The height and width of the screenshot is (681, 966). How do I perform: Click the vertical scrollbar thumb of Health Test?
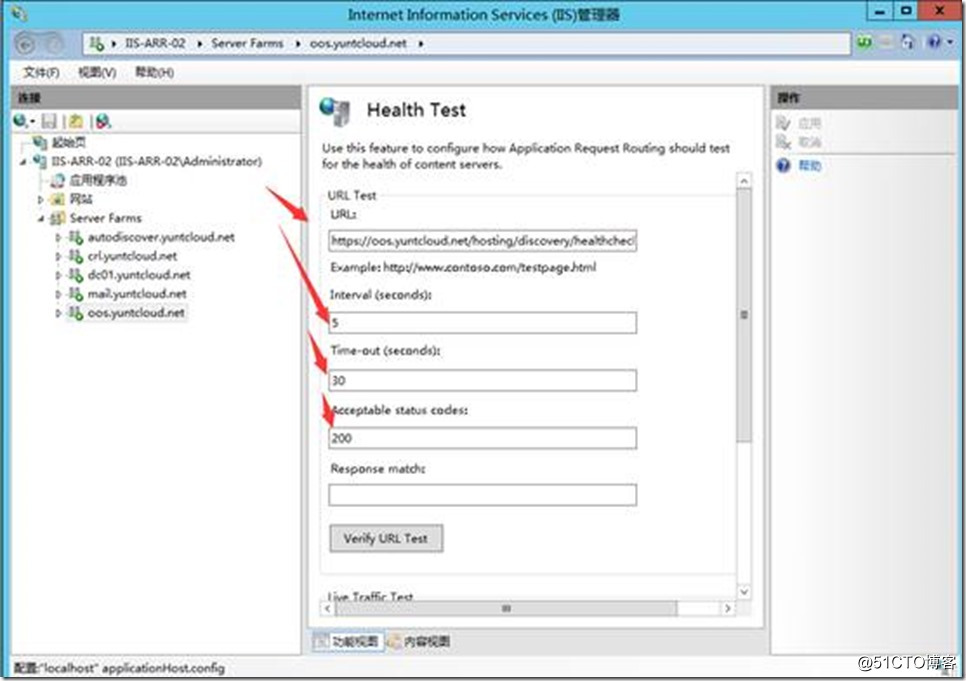tap(744, 315)
